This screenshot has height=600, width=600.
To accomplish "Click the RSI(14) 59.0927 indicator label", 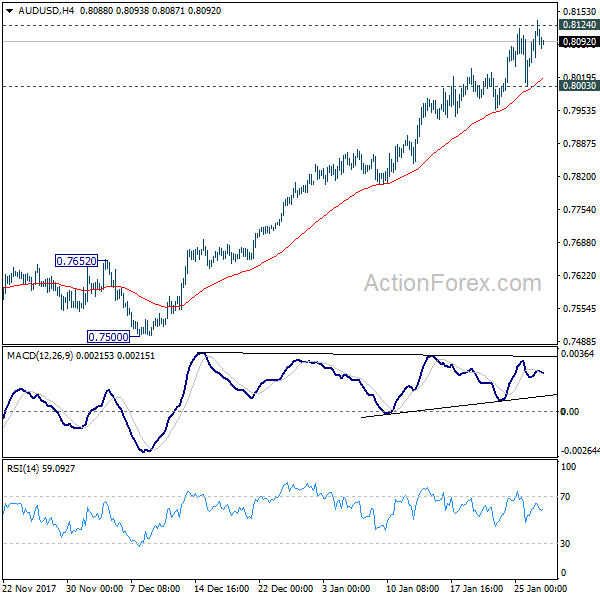I will coord(41,468).
